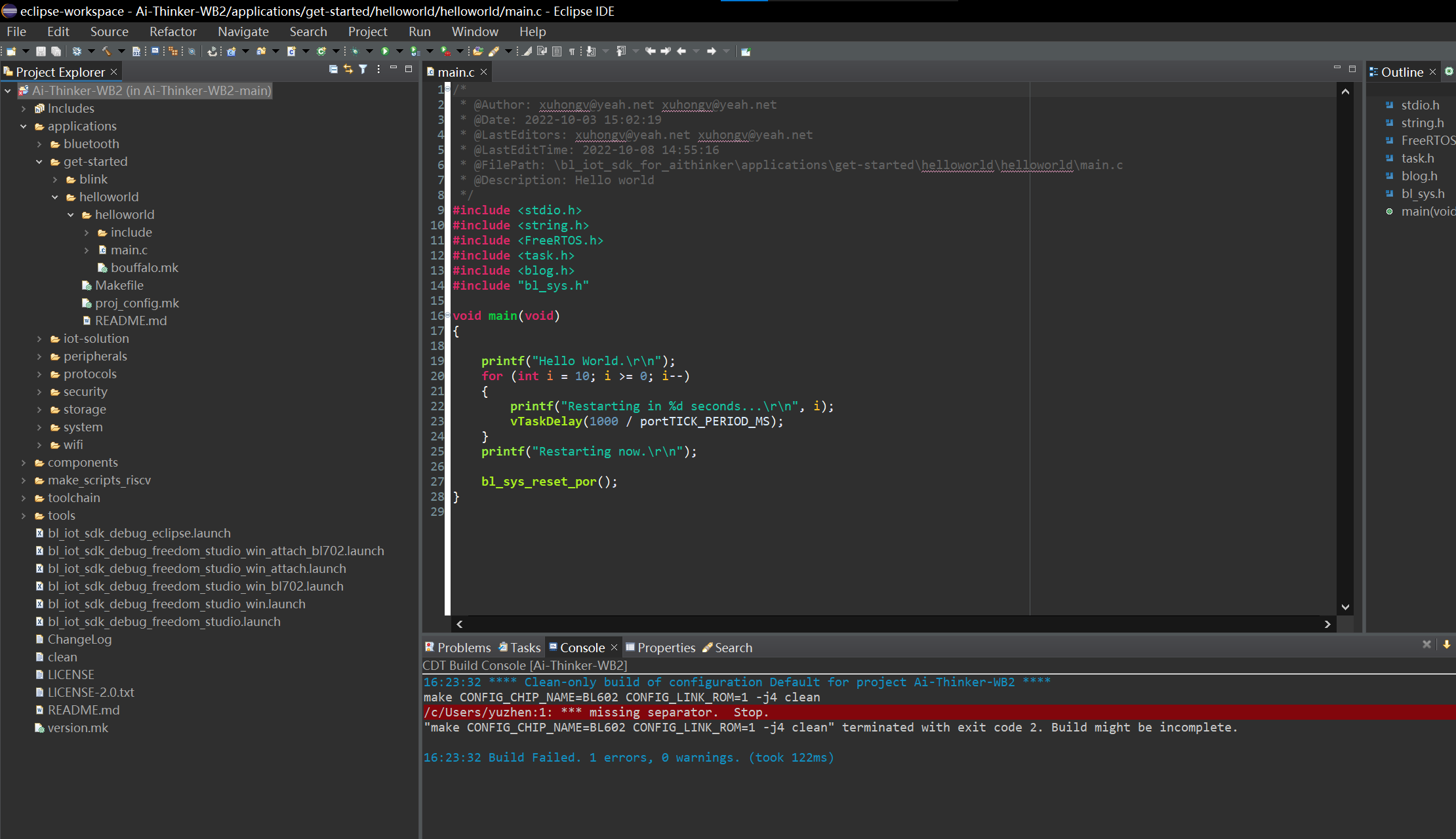Toggle Block Selection mode

click(557, 51)
